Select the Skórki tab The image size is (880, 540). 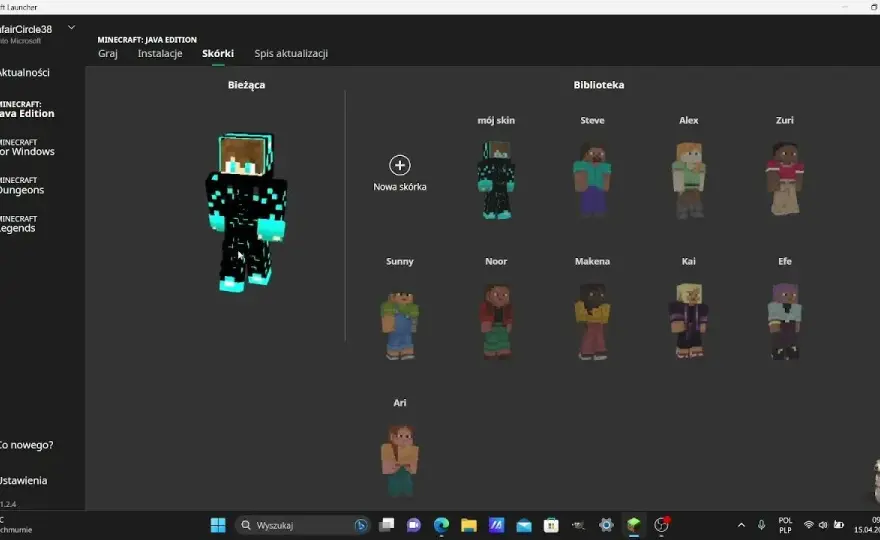[218, 54]
